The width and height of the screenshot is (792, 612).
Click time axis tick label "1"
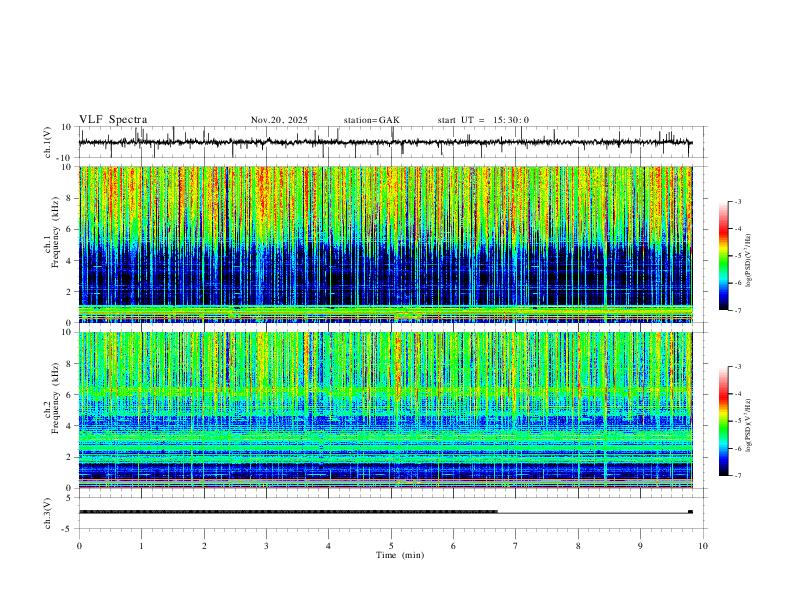(141, 546)
